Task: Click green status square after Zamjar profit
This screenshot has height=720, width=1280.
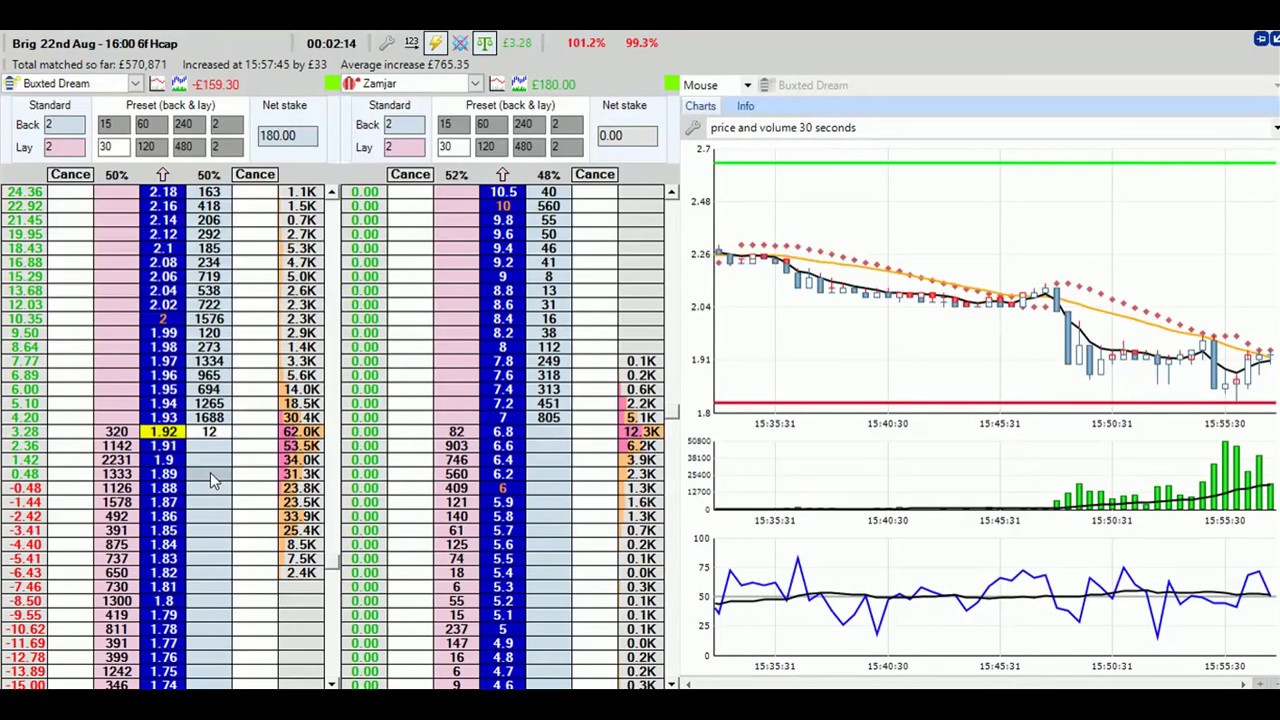Action: point(672,84)
